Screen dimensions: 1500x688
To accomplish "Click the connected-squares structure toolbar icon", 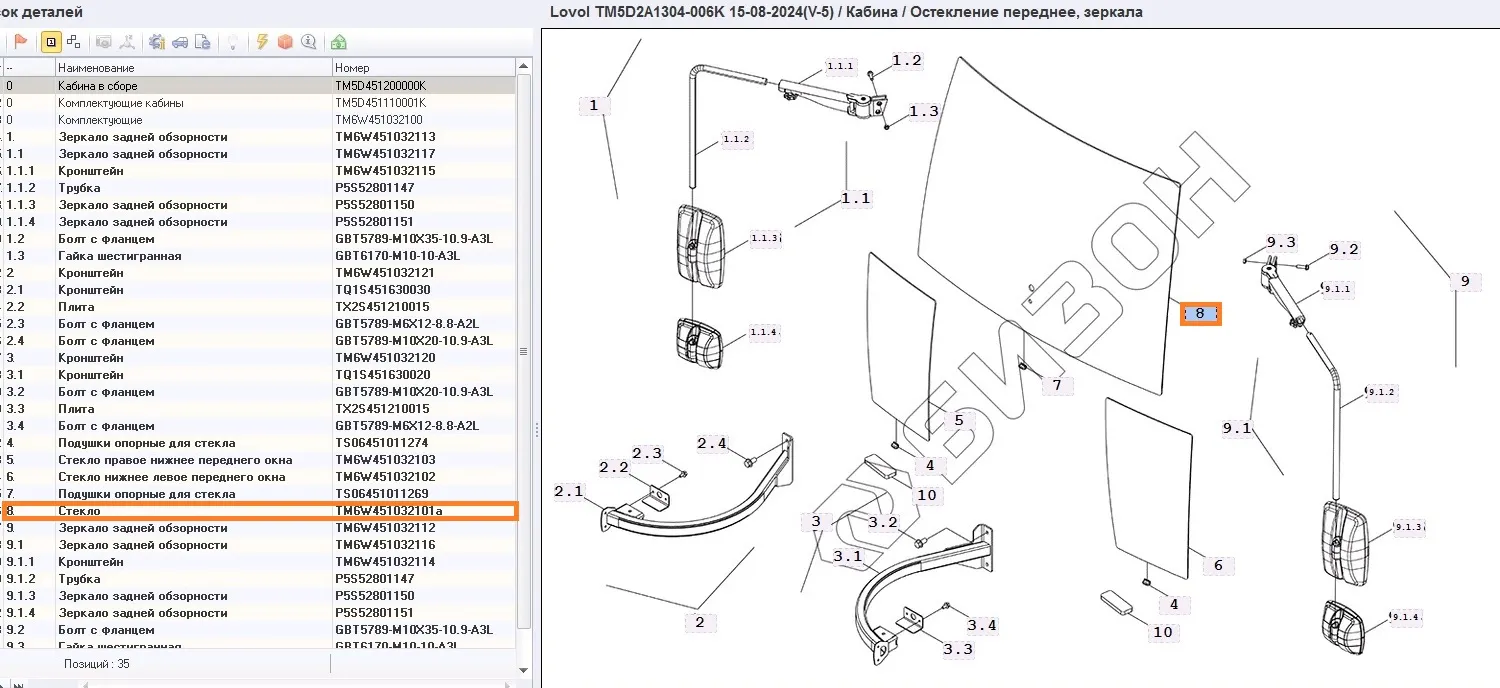I will click(x=74, y=42).
